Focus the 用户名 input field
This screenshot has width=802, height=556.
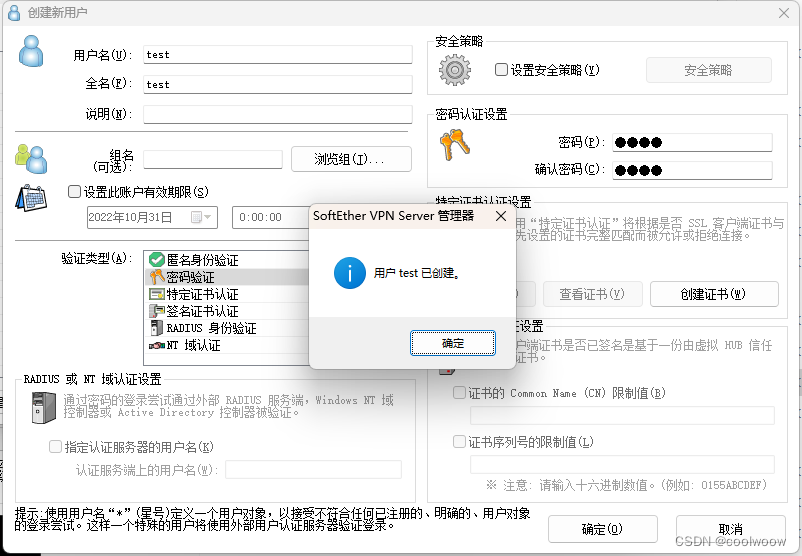tap(278, 55)
